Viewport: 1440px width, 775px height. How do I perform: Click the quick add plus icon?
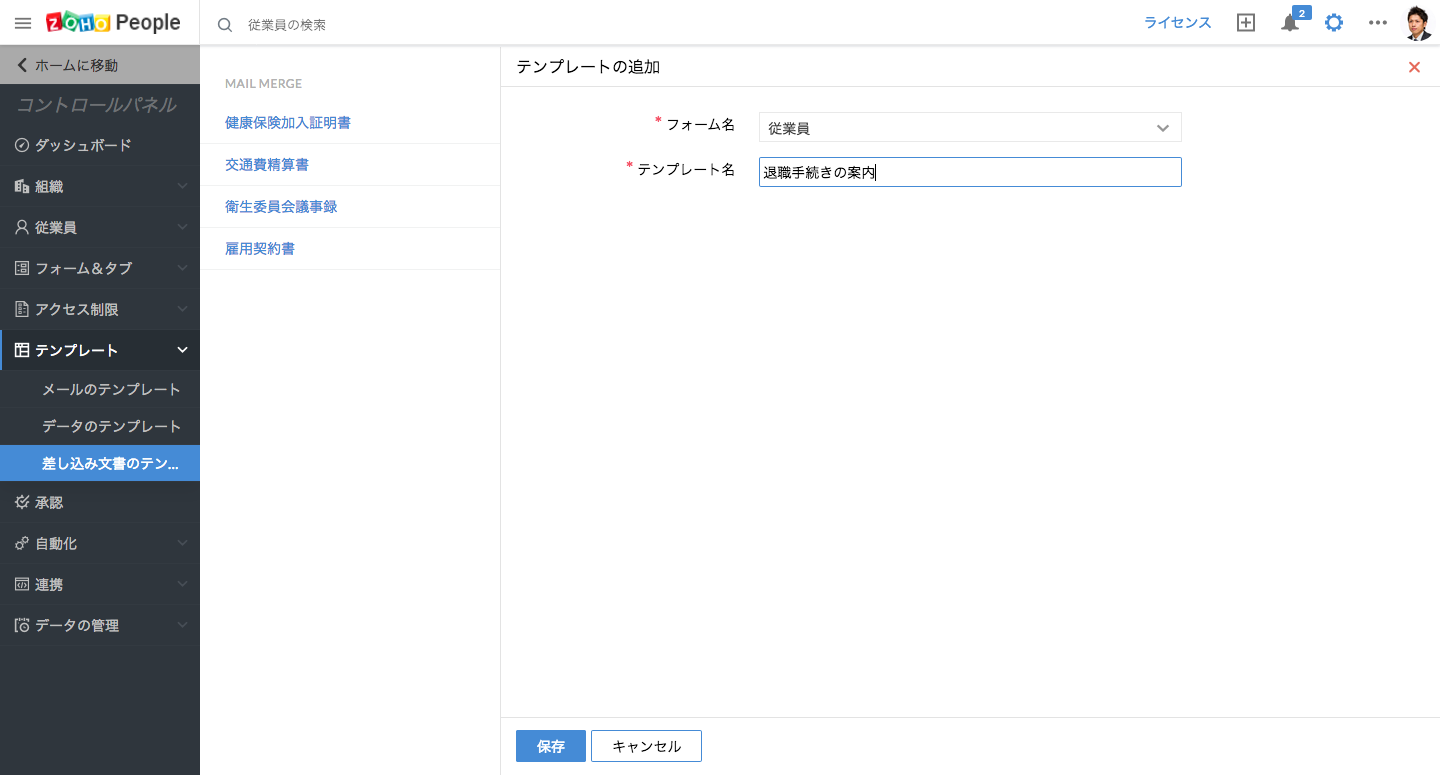point(1246,23)
